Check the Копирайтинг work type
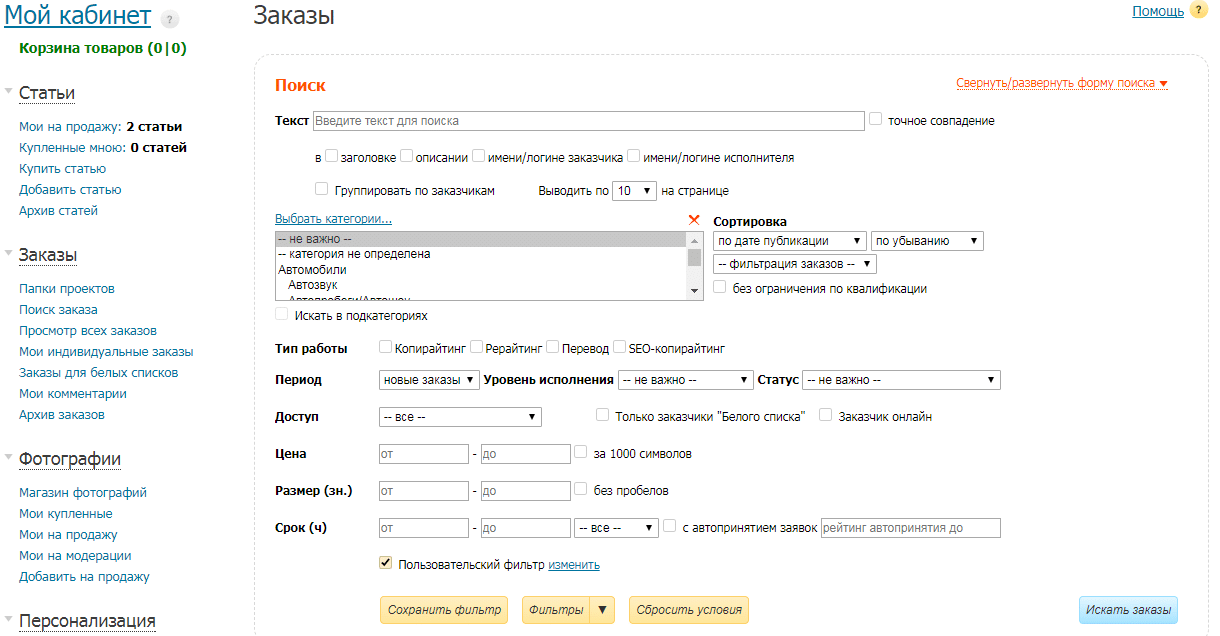The width and height of the screenshot is (1220, 636). point(386,347)
